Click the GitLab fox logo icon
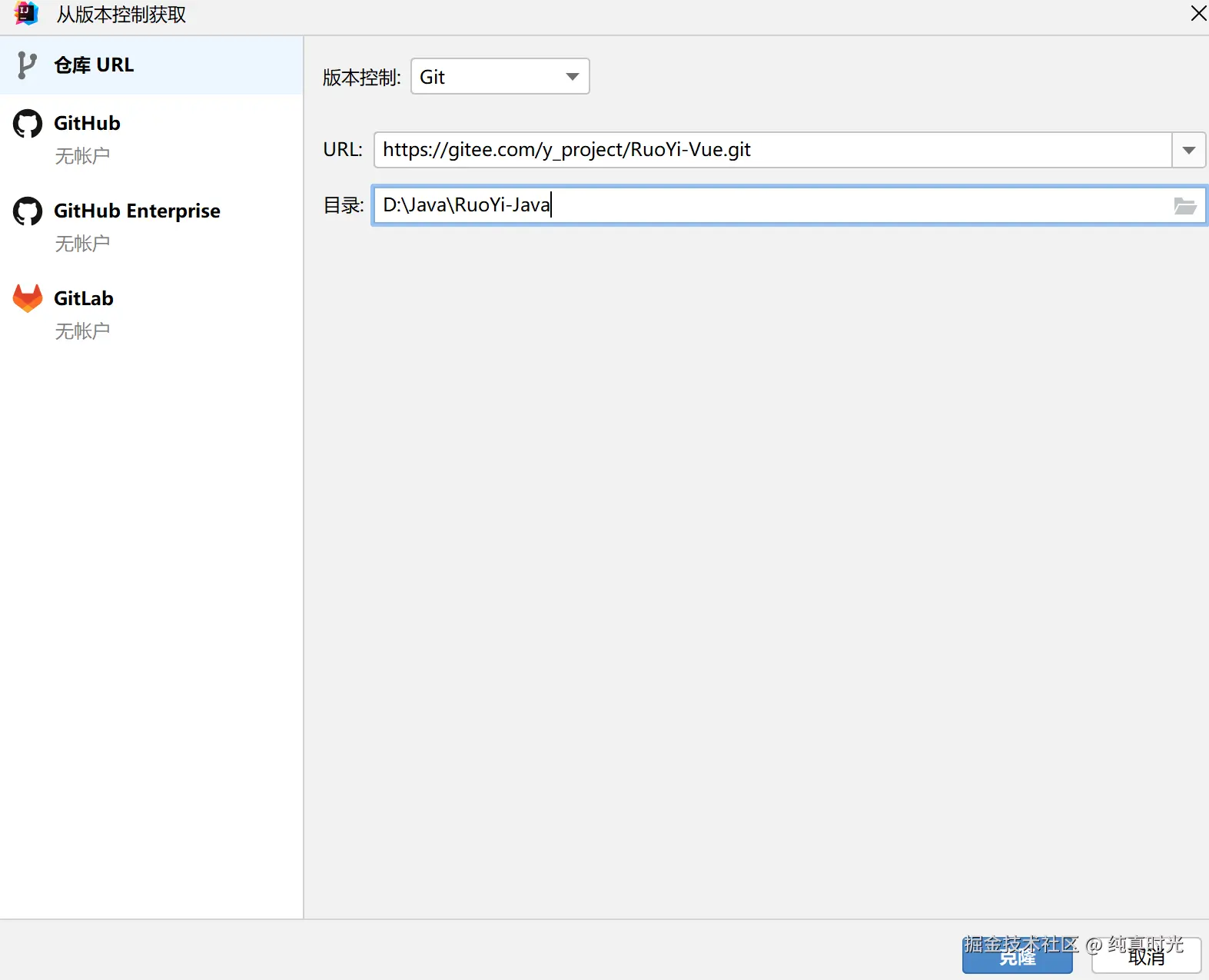The width and height of the screenshot is (1209, 980). [x=28, y=298]
